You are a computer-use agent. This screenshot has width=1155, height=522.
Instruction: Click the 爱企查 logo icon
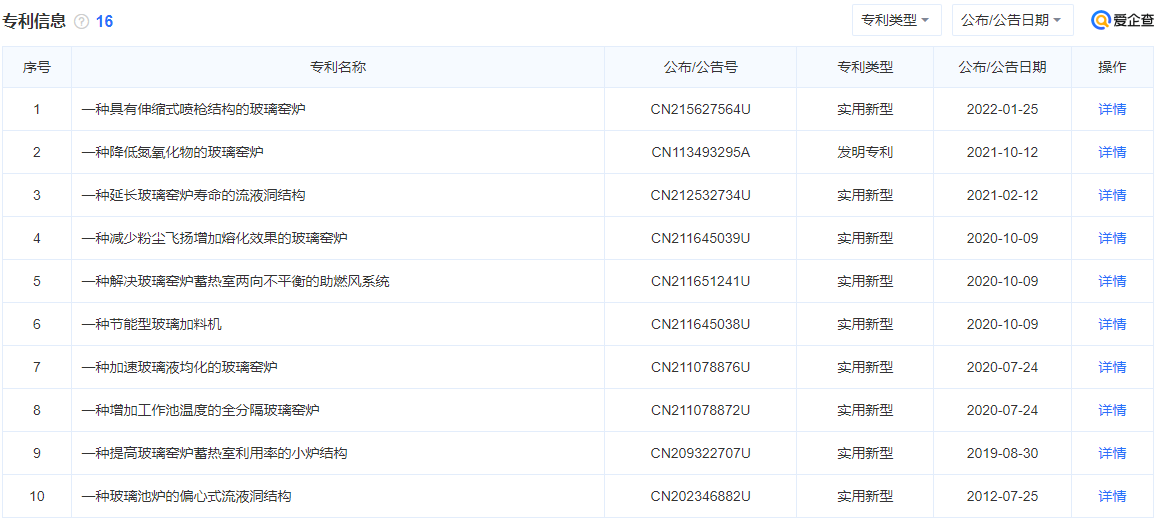pos(1101,20)
